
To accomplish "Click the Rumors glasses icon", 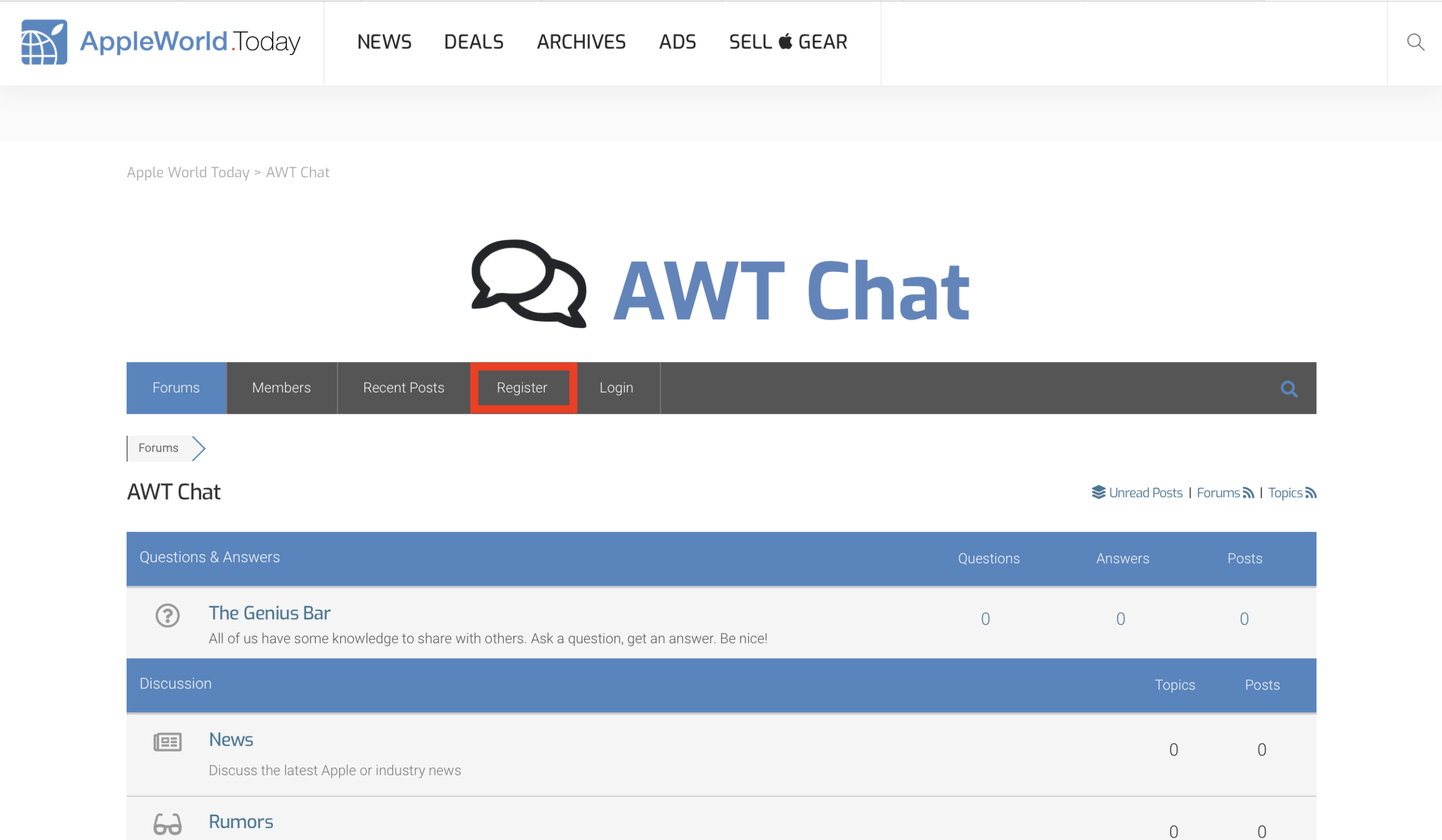I will coord(168,824).
